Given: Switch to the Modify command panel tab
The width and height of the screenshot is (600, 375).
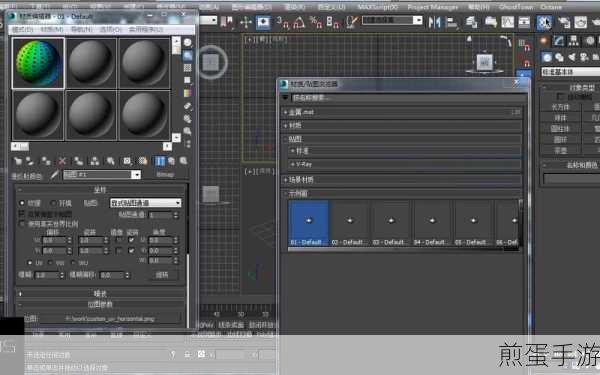Looking at the screenshot, I should (559, 41).
